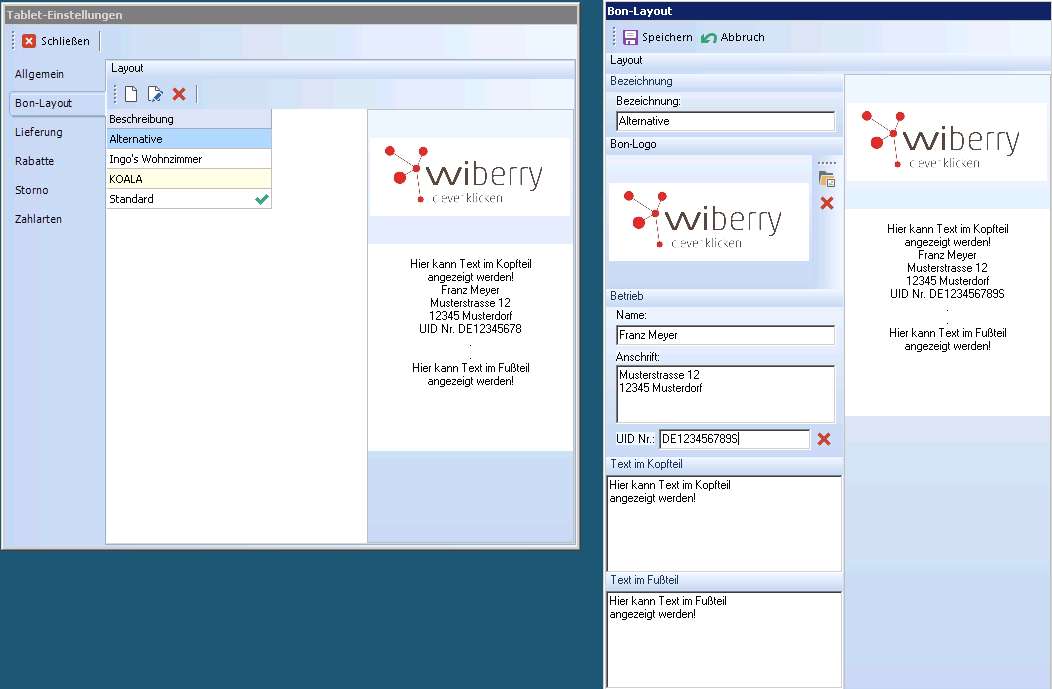
Task: Click into the Name field containing Franz Meyer
Action: click(x=725, y=335)
